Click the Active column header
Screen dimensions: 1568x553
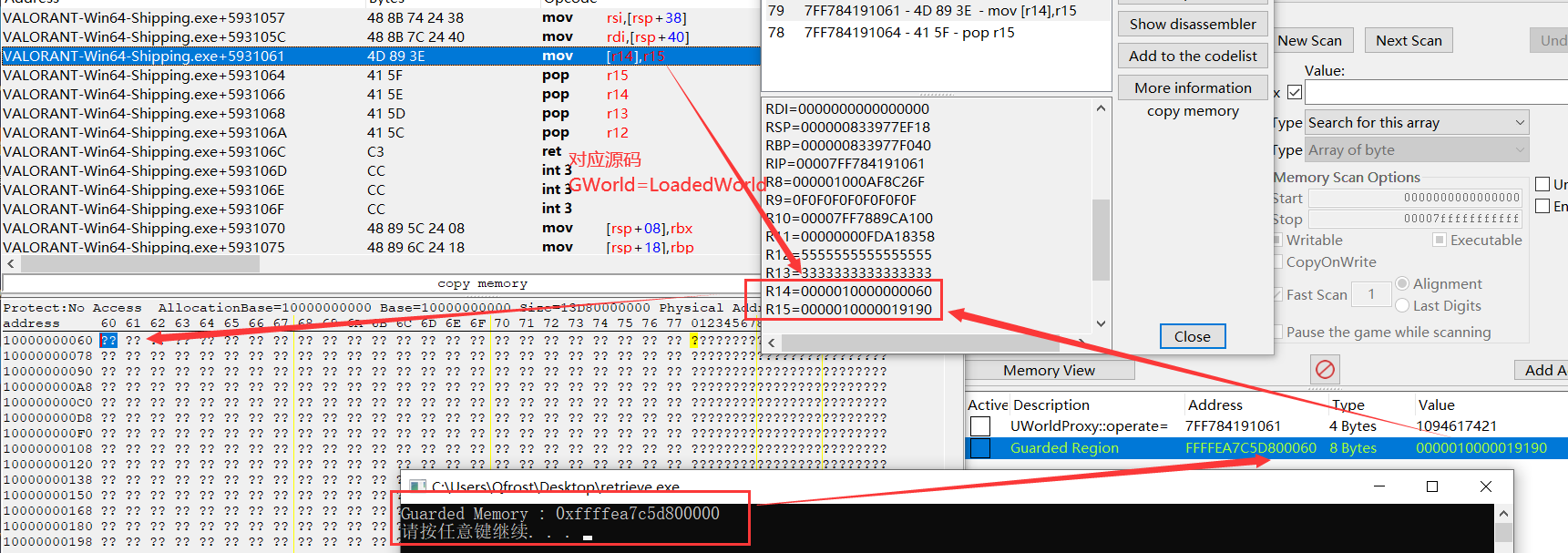click(x=988, y=405)
